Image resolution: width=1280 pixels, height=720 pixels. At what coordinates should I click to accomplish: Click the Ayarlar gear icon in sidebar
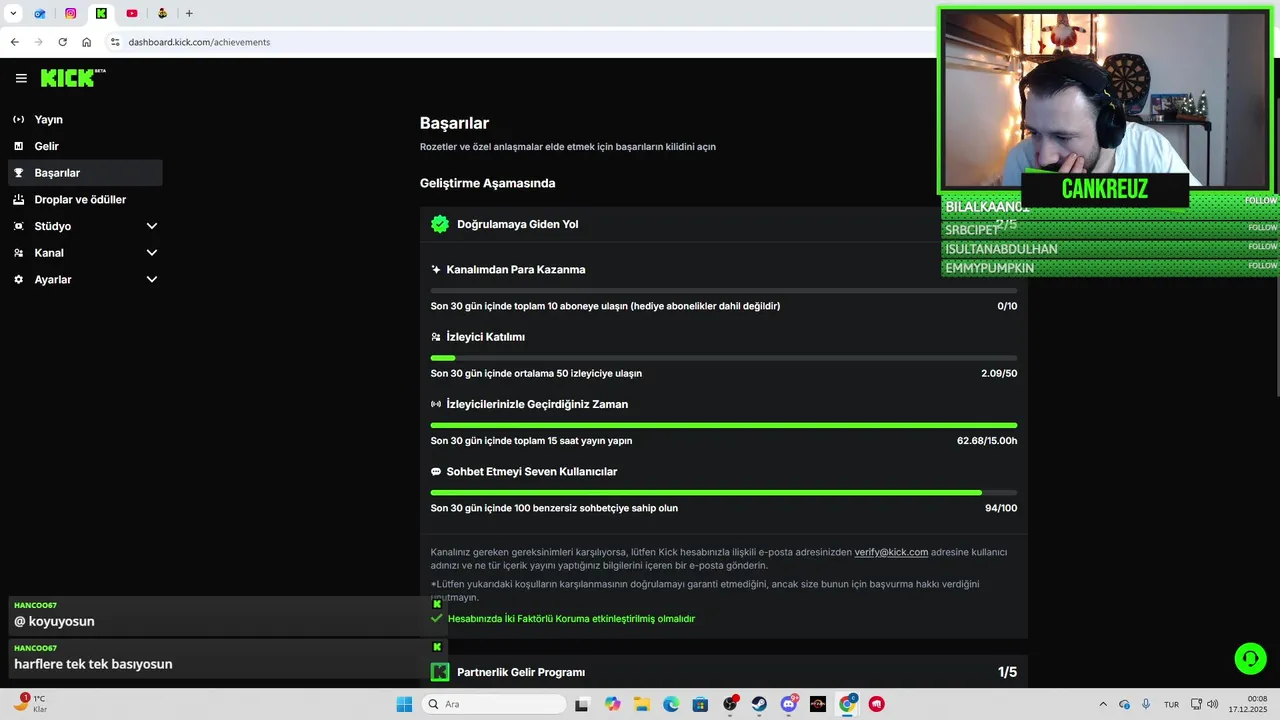[18, 280]
